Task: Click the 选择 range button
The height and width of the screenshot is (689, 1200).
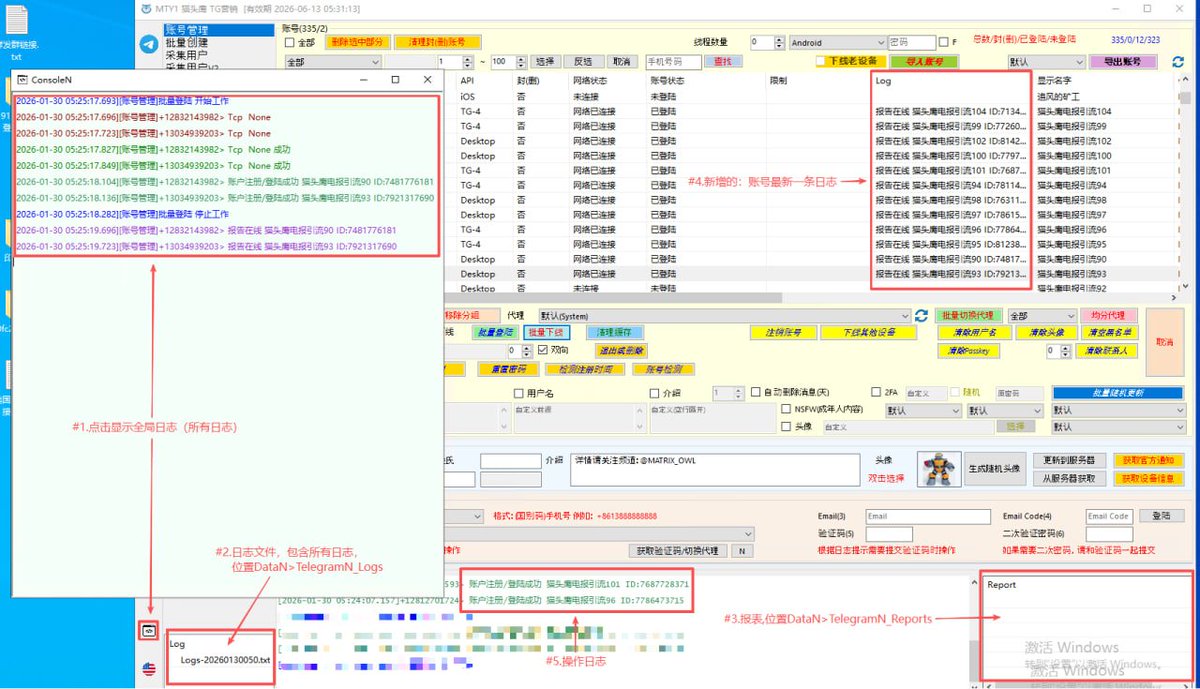Action: pos(545,62)
